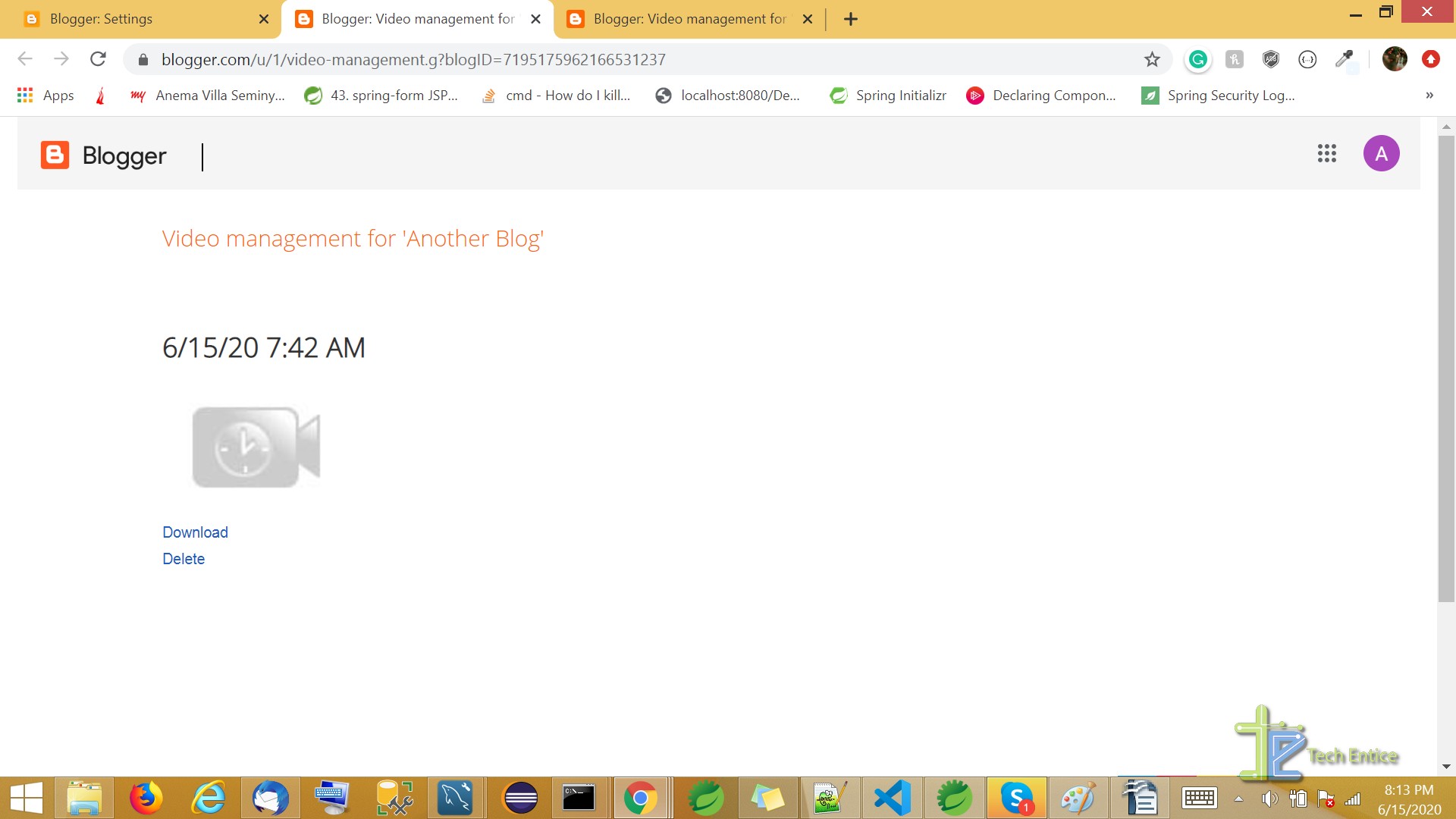This screenshot has height=819, width=1456.
Task: Download the uploaded video file
Action: [195, 531]
